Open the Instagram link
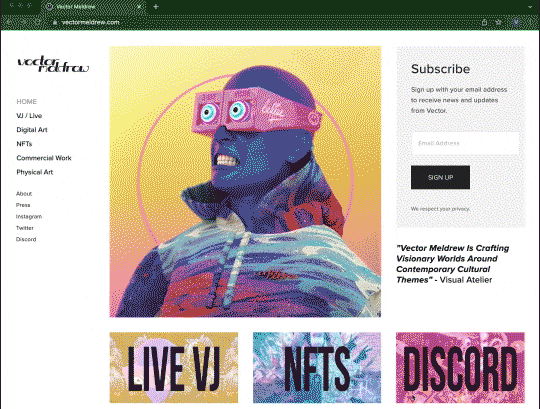The width and height of the screenshot is (540, 409). (29, 217)
